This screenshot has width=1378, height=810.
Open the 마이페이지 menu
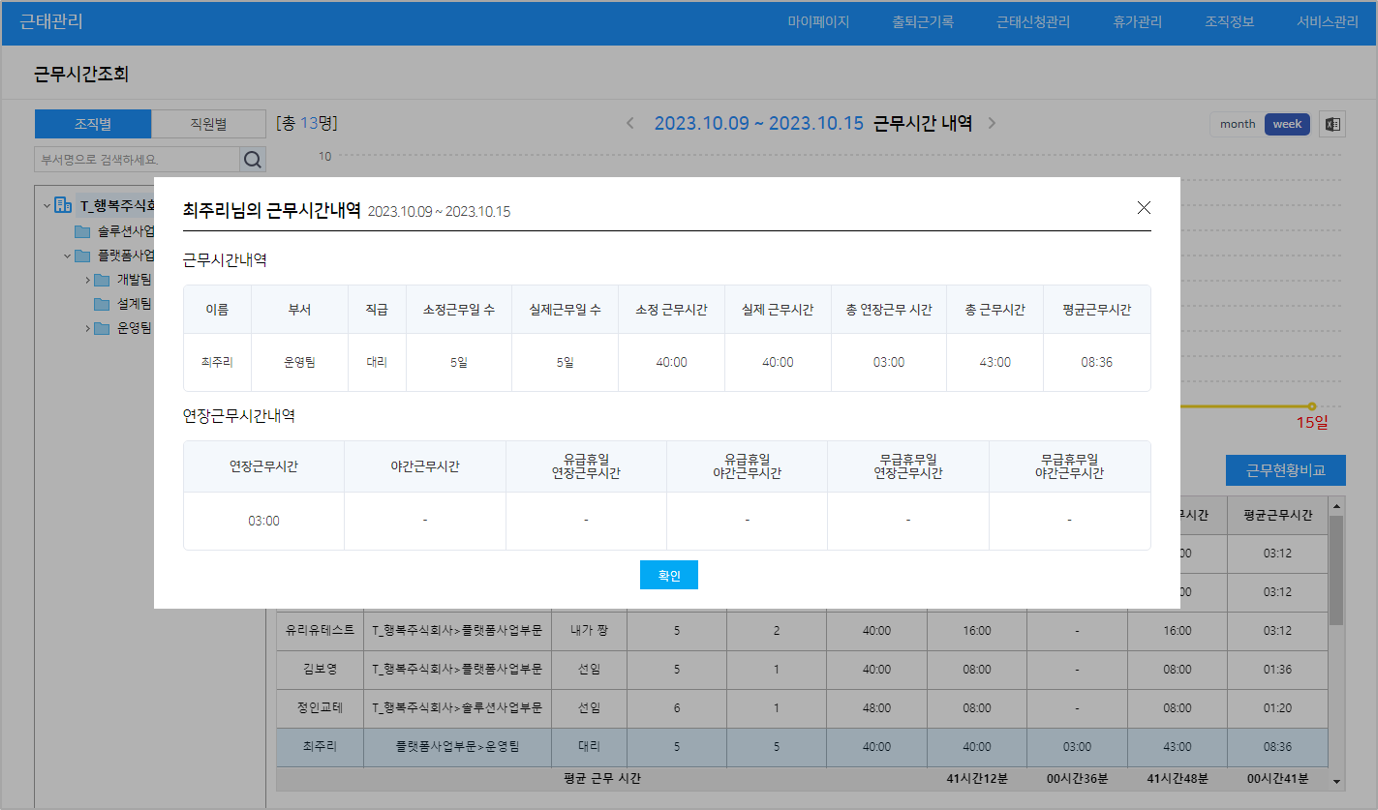click(x=818, y=22)
